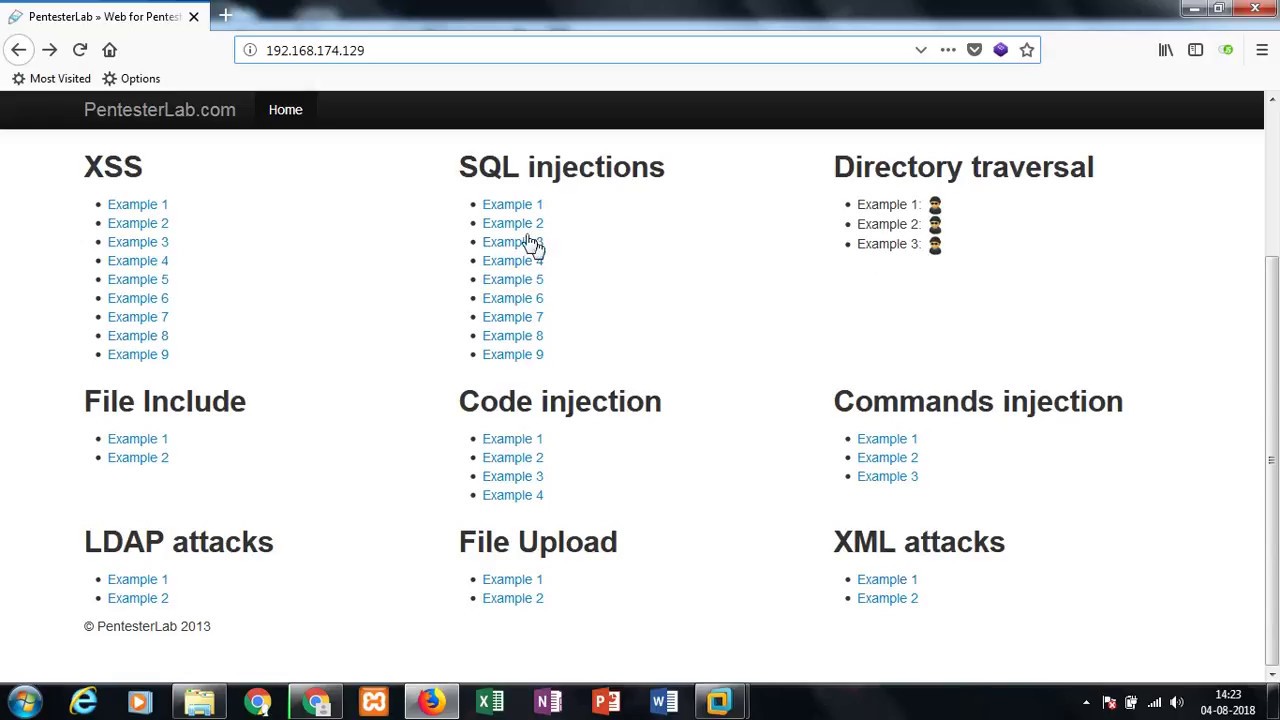Click Directory traversal Example 1 hacker icon
1280x720 pixels.
(x=935, y=205)
